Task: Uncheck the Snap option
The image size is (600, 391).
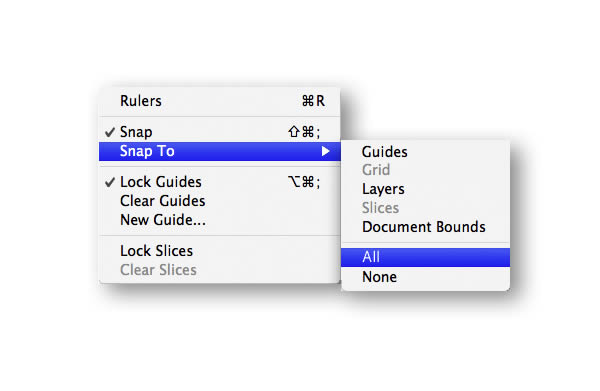Action: tap(220, 132)
